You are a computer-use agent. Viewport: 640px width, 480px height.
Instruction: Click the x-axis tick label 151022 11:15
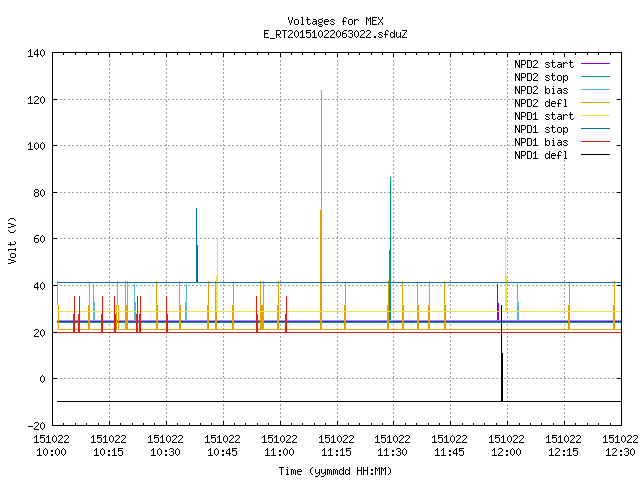336,446
